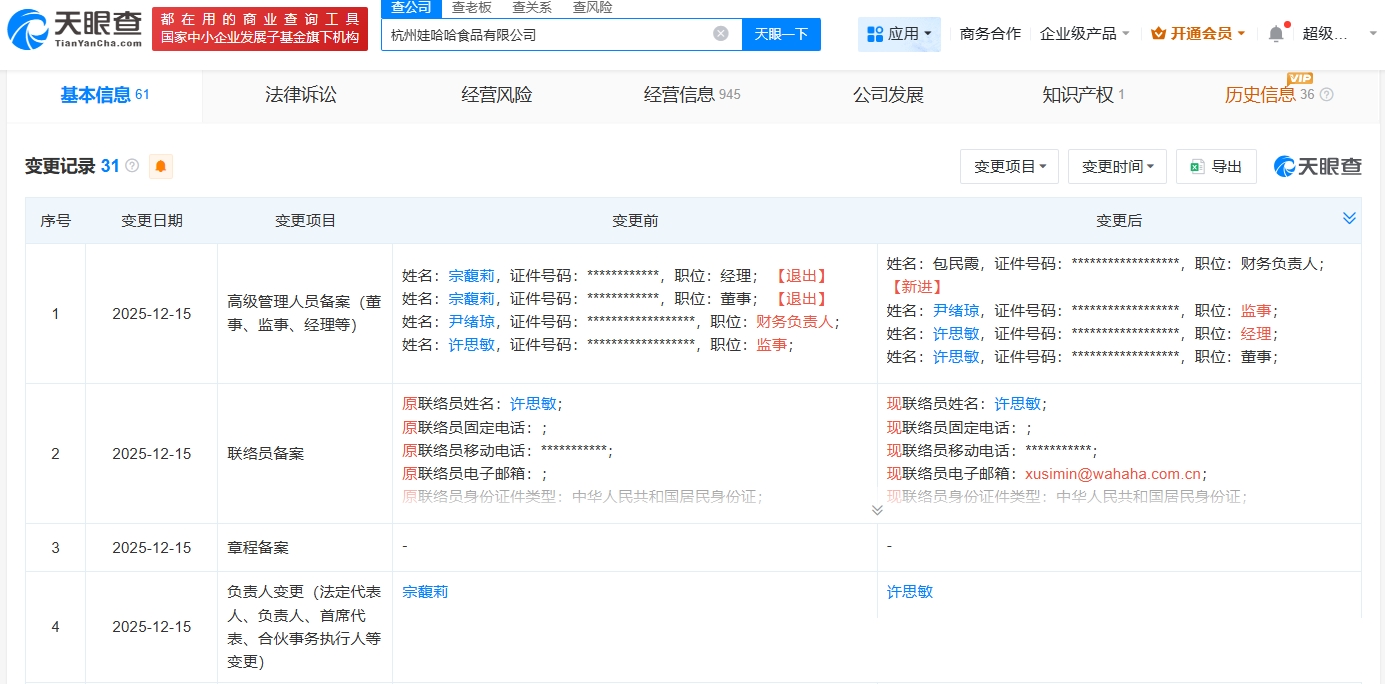Click the TianYanCha logo at top left
1385x684 pixels.
click(x=75, y=30)
